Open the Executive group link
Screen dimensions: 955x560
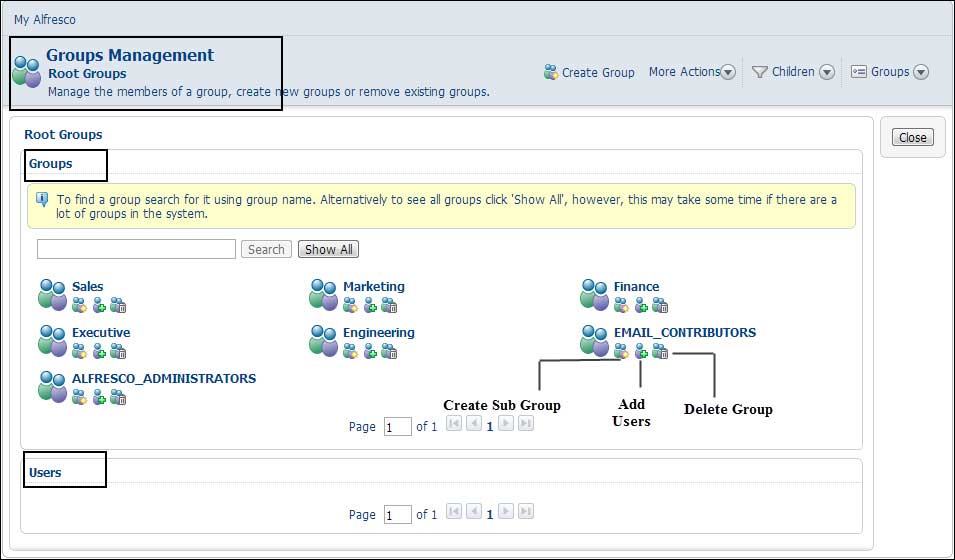coord(101,333)
